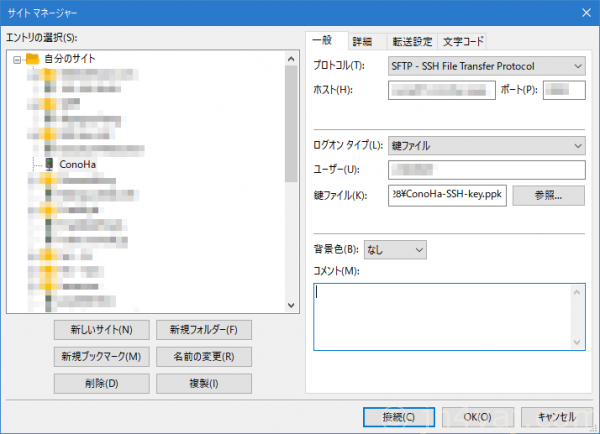This screenshot has width=600, height=434.
Task: Click the 鍵ファイル path field
Action: tap(447, 195)
